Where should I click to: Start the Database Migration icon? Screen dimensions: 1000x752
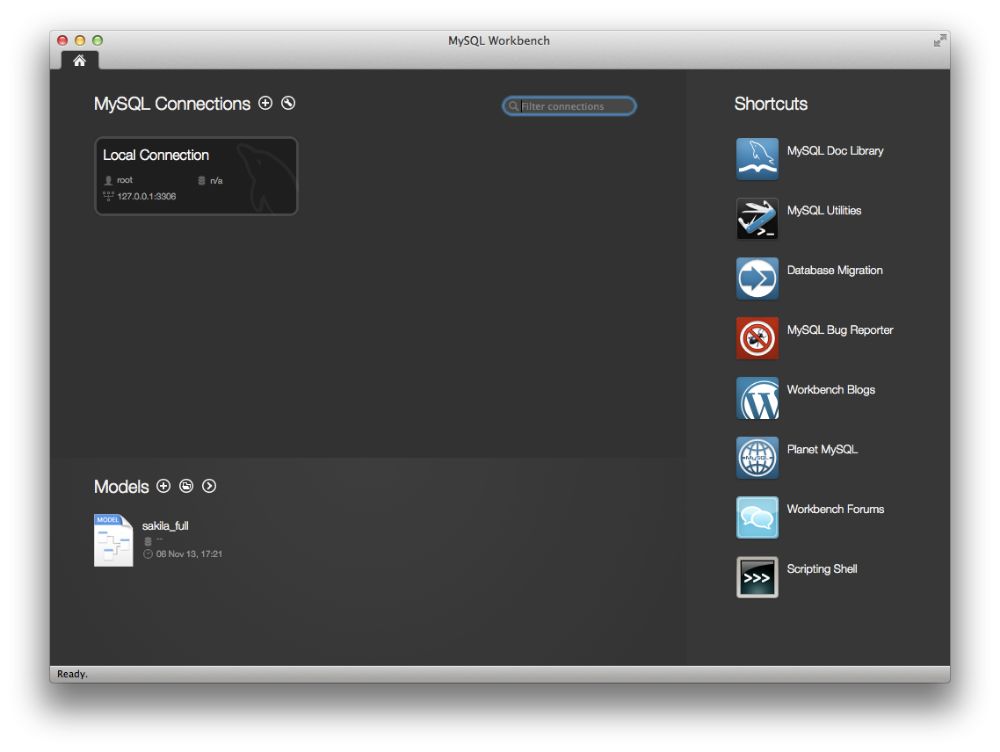coord(757,279)
